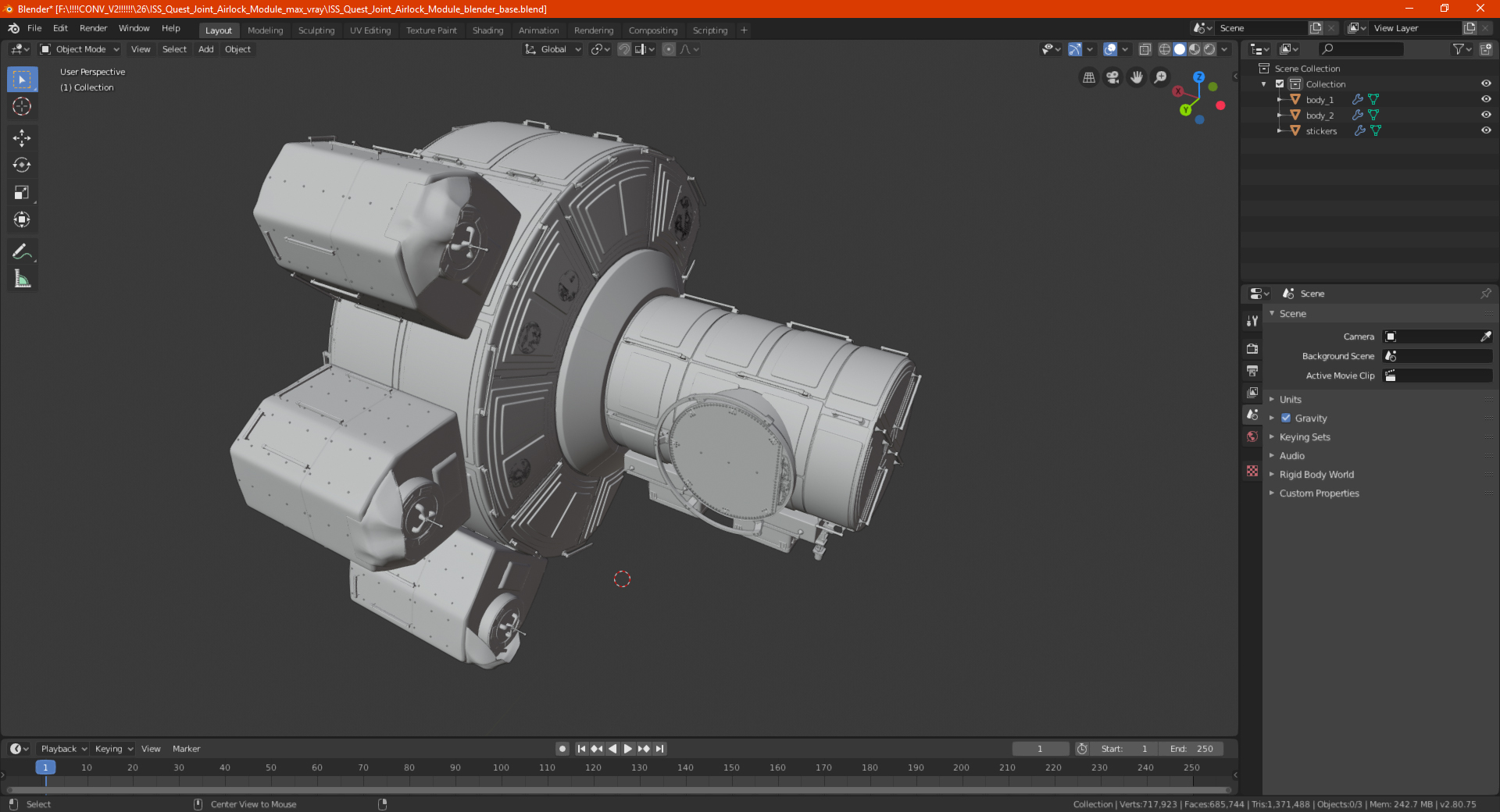The height and width of the screenshot is (812, 1500).
Task: Disable the Gravity checkbox
Action: [x=1286, y=418]
